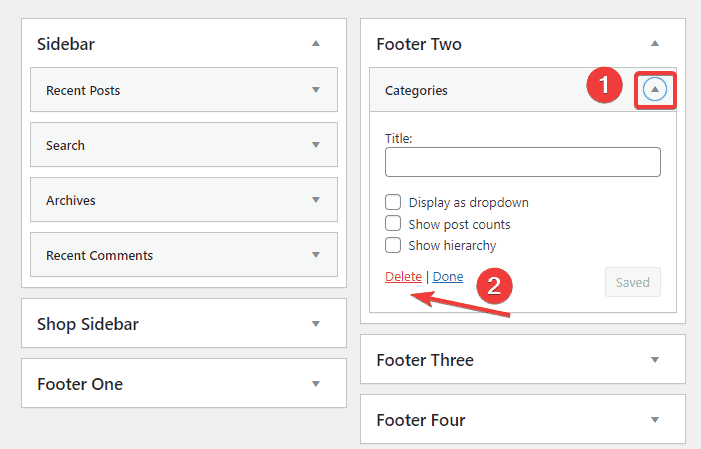Screen dimensions: 701x449
Task: Expand the Footer Four arrow
Action: point(655,420)
